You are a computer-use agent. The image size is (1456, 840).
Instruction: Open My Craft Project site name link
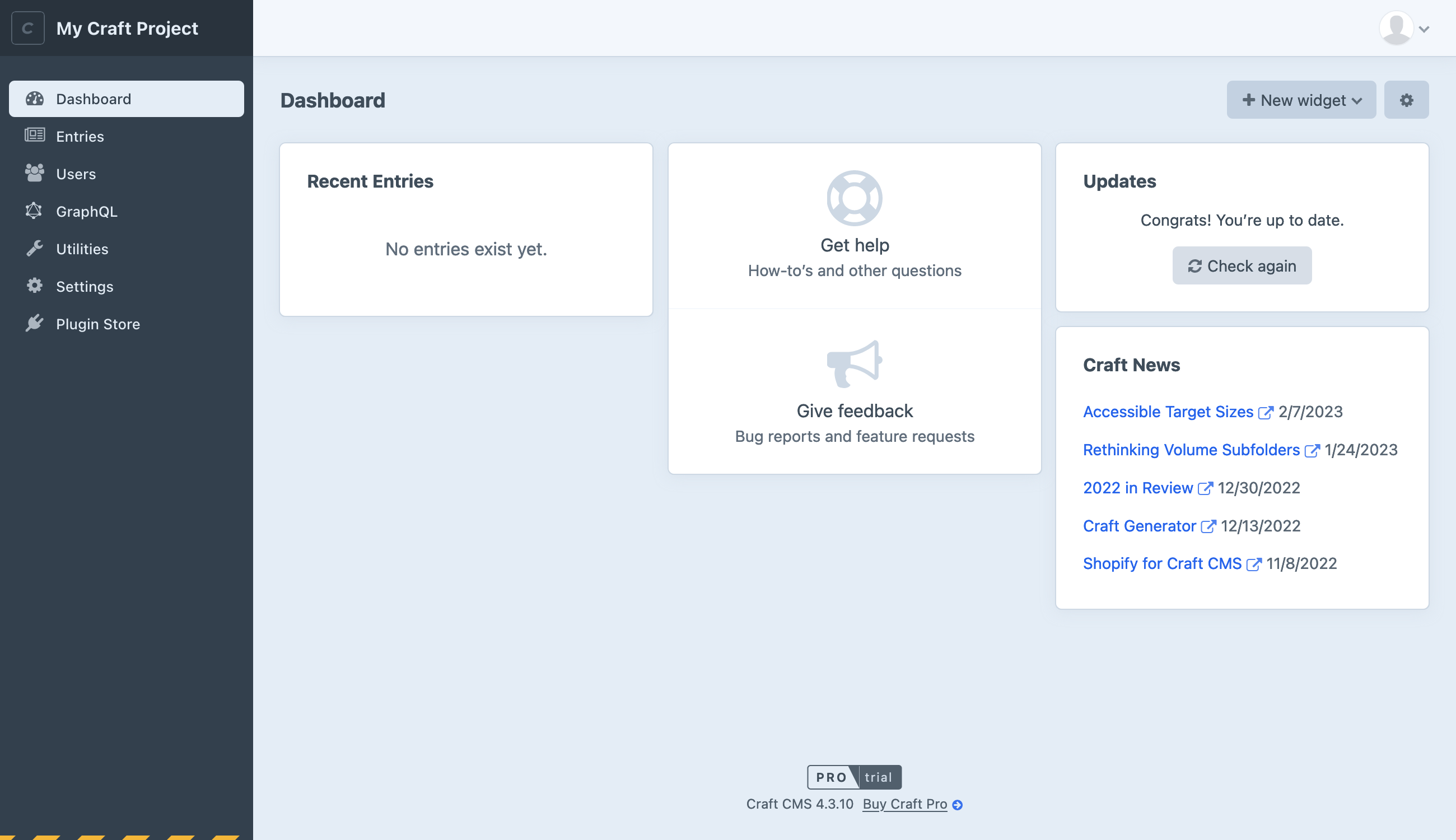pos(127,28)
